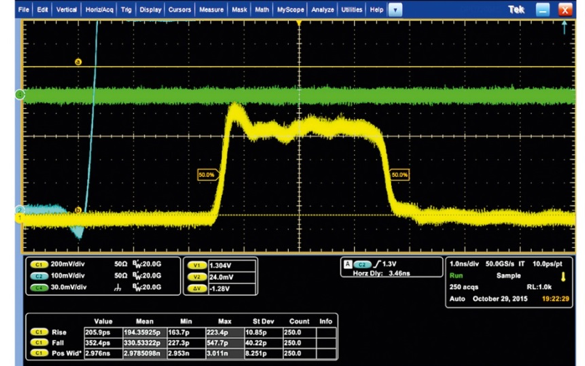Screen dimensions: 585x366
Task: Click the channel 4 green ground marker
Action: (19, 94)
